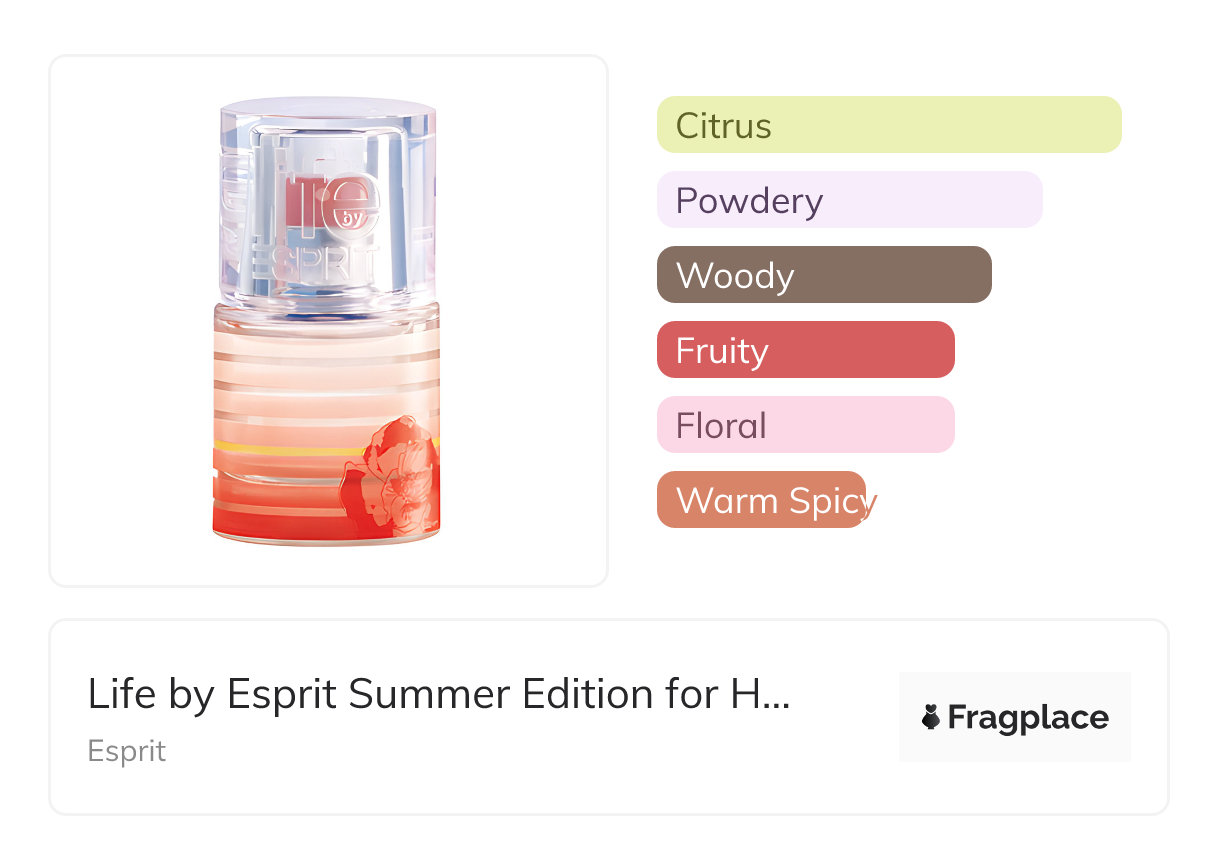Click the brown Woody accord bar

(x=823, y=275)
